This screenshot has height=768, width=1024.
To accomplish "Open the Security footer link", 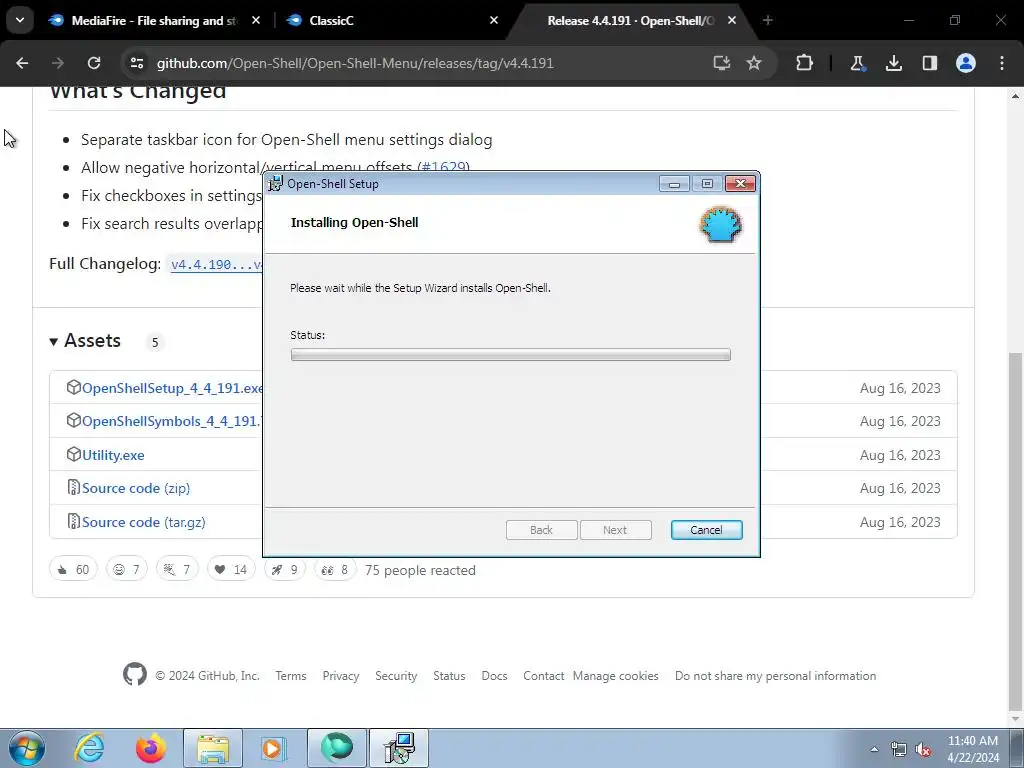I will click(x=396, y=676).
